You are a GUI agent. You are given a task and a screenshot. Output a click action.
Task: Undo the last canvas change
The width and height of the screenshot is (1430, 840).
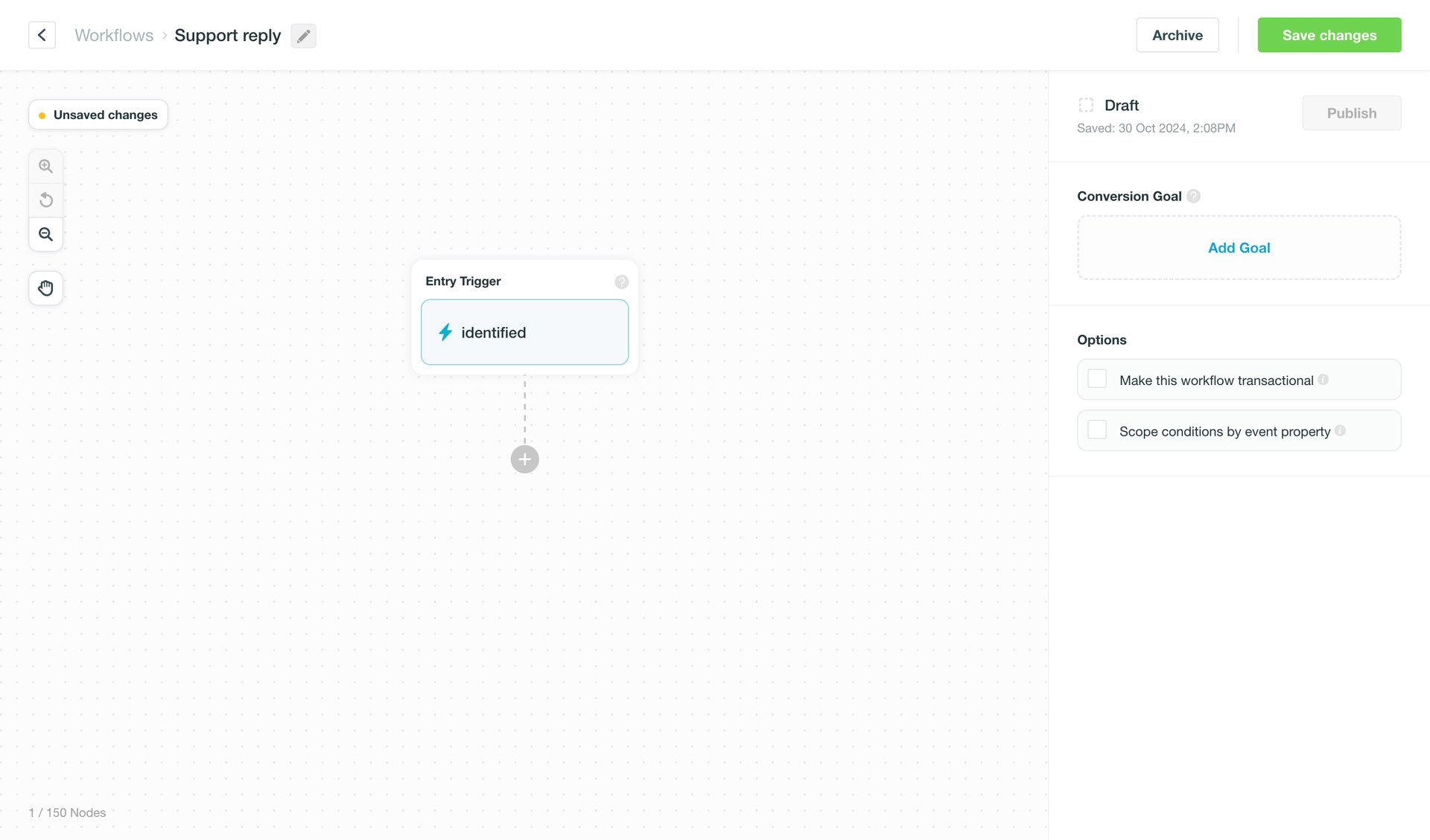click(45, 200)
